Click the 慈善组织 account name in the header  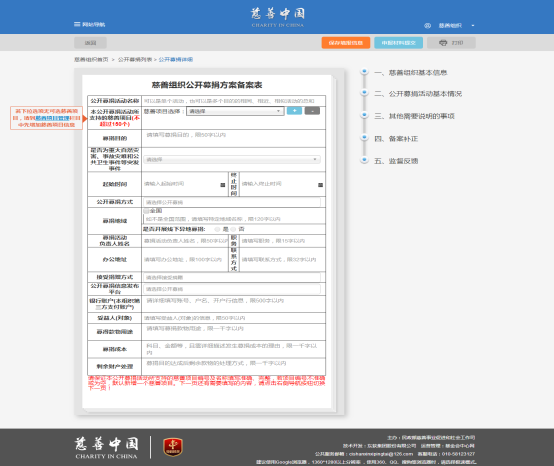pyautogui.click(x=450, y=25)
